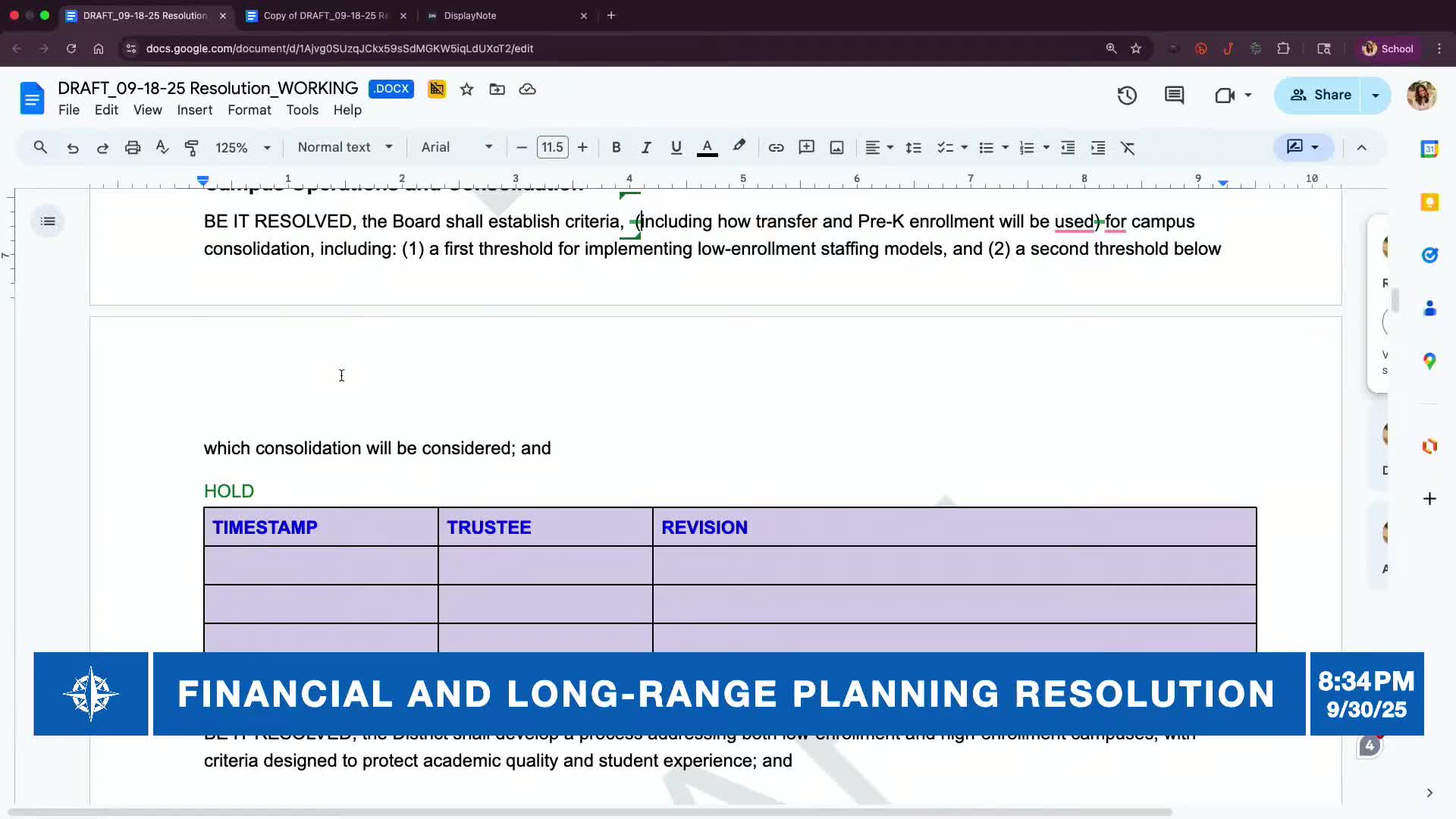Screen dimensions: 1456x819
Task: Click the Share button
Action: (x=1320, y=95)
